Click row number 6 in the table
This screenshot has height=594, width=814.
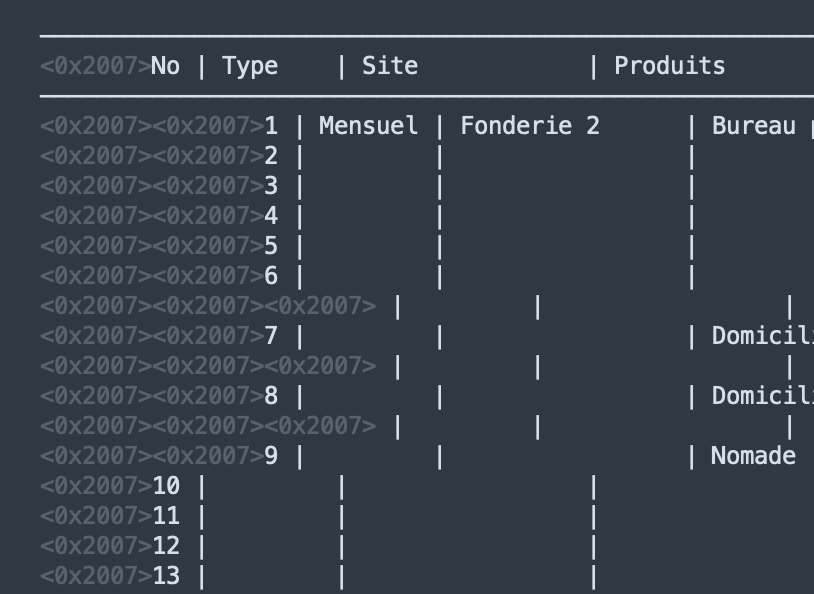point(271,276)
